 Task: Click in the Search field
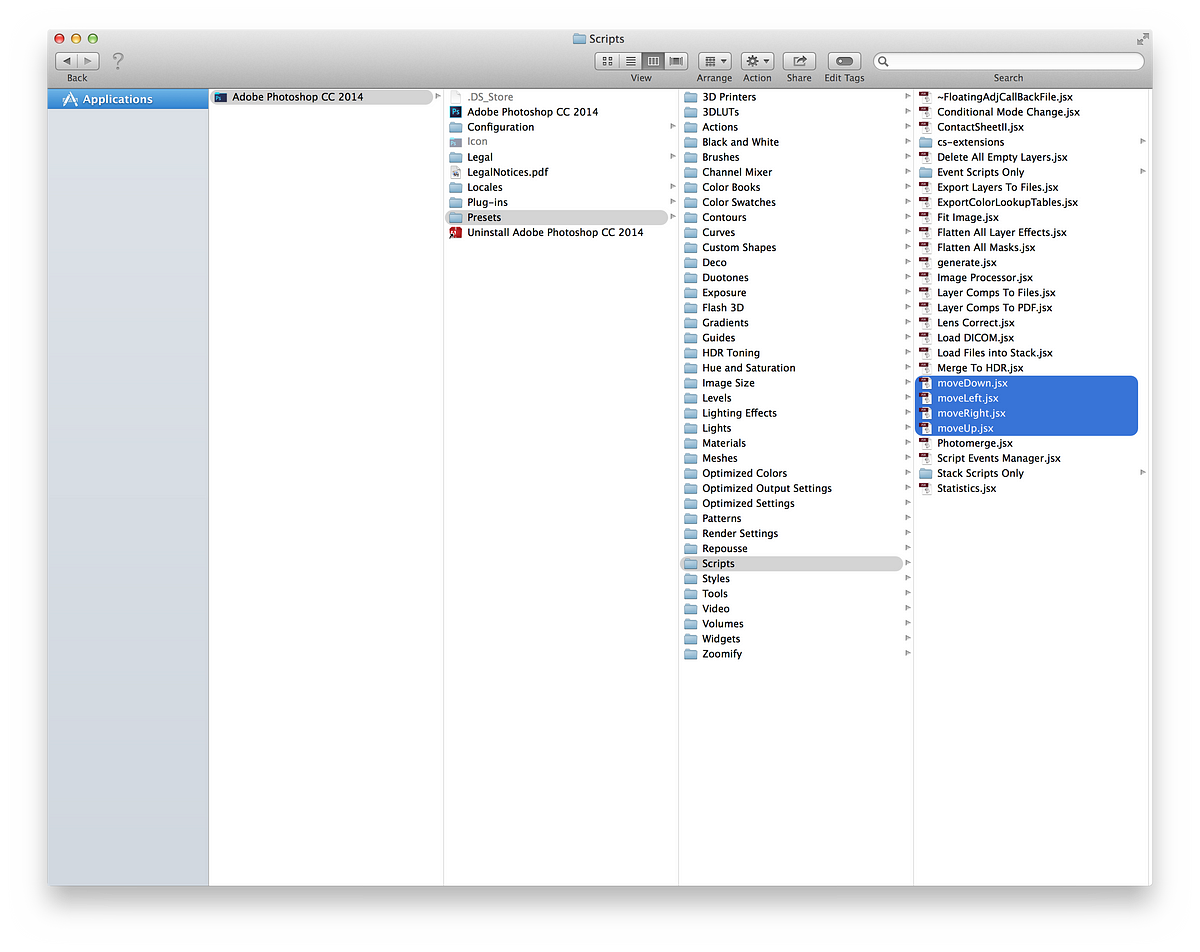click(1008, 61)
